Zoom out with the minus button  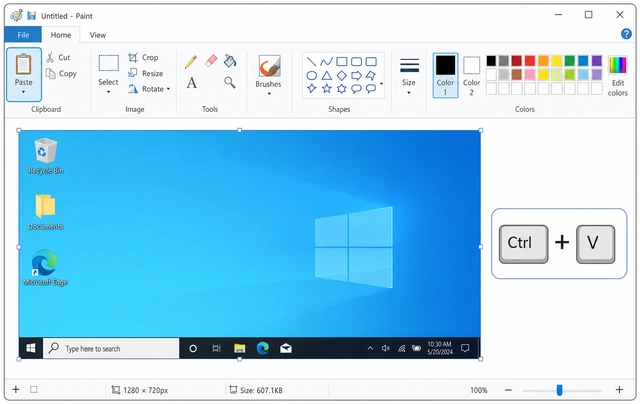tap(508, 390)
